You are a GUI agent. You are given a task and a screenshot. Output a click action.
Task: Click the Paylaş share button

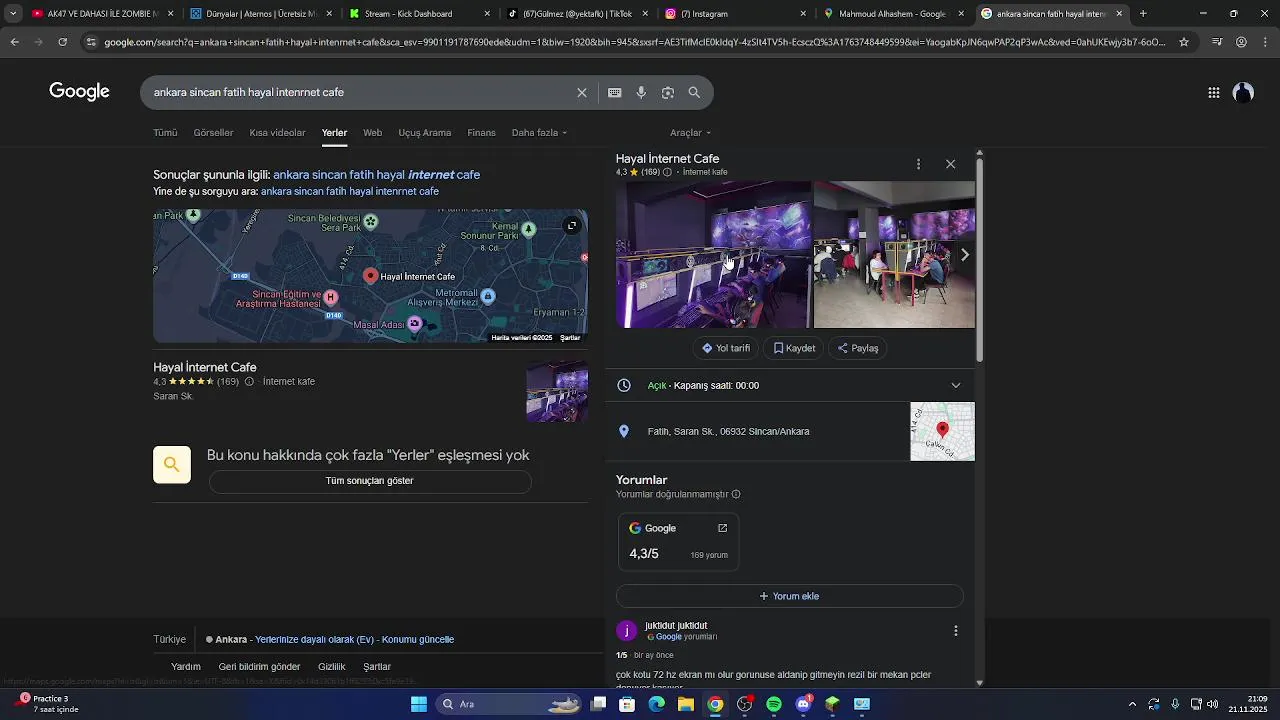(x=858, y=348)
